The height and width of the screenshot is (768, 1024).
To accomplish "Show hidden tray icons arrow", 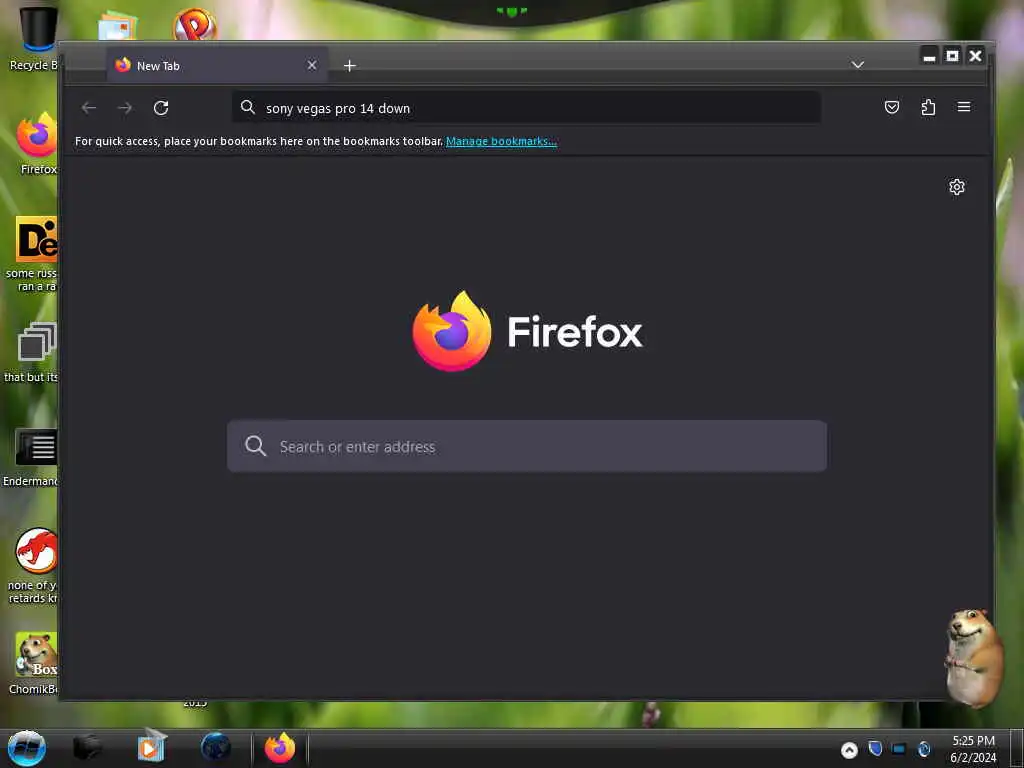I will click(849, 750).
